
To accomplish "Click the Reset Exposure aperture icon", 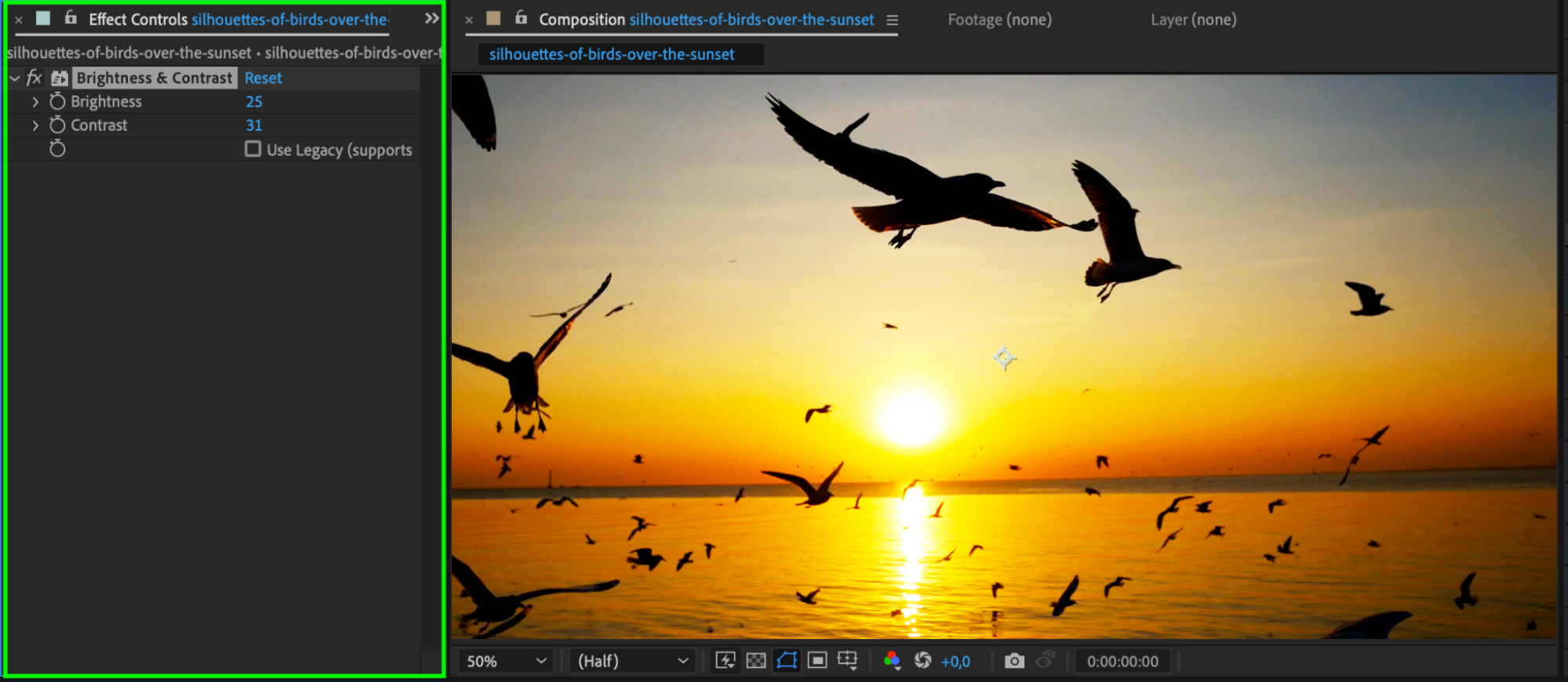I will point(923,660).
